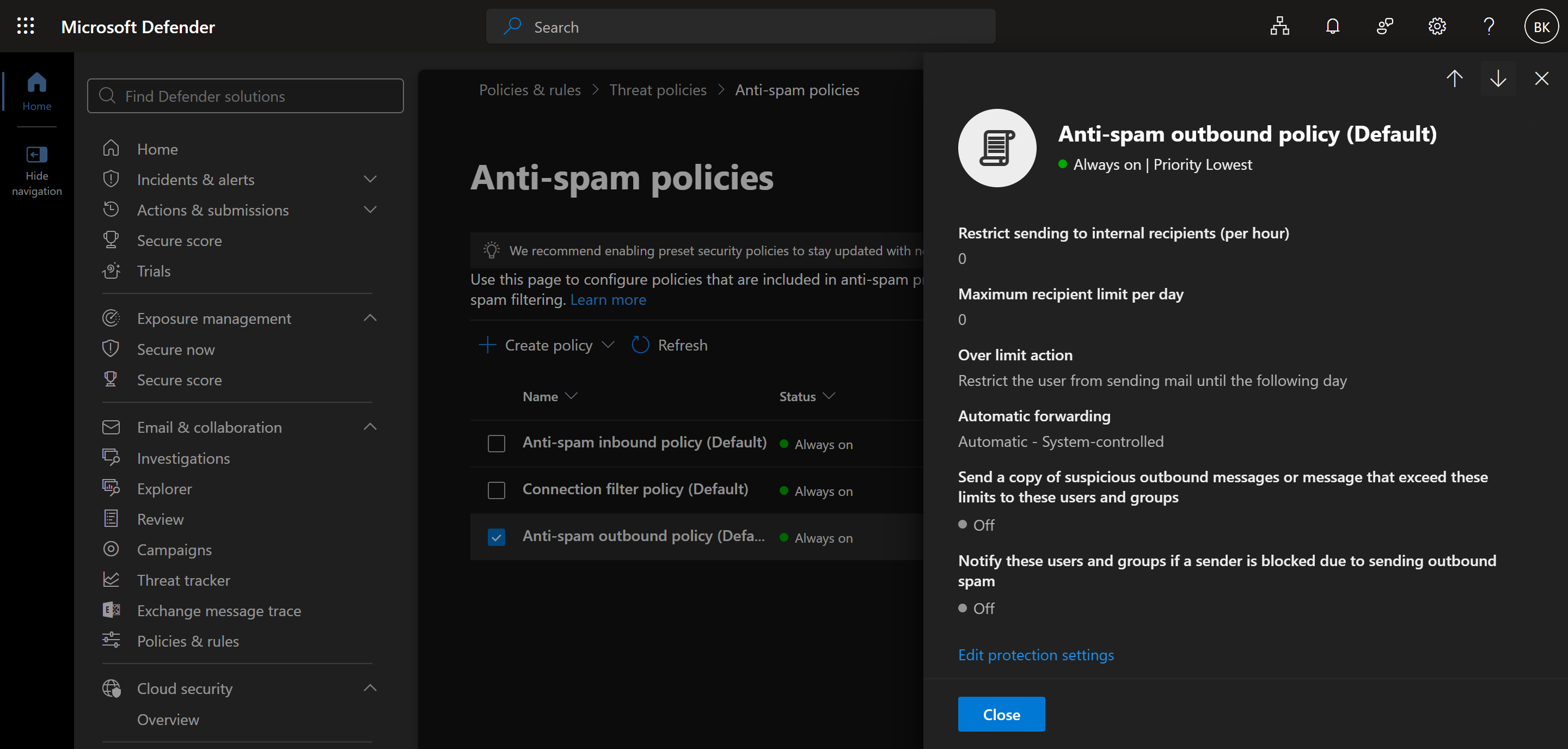
Task: Click the Actions & submissions history icon
Action: (x=111, y=210)
